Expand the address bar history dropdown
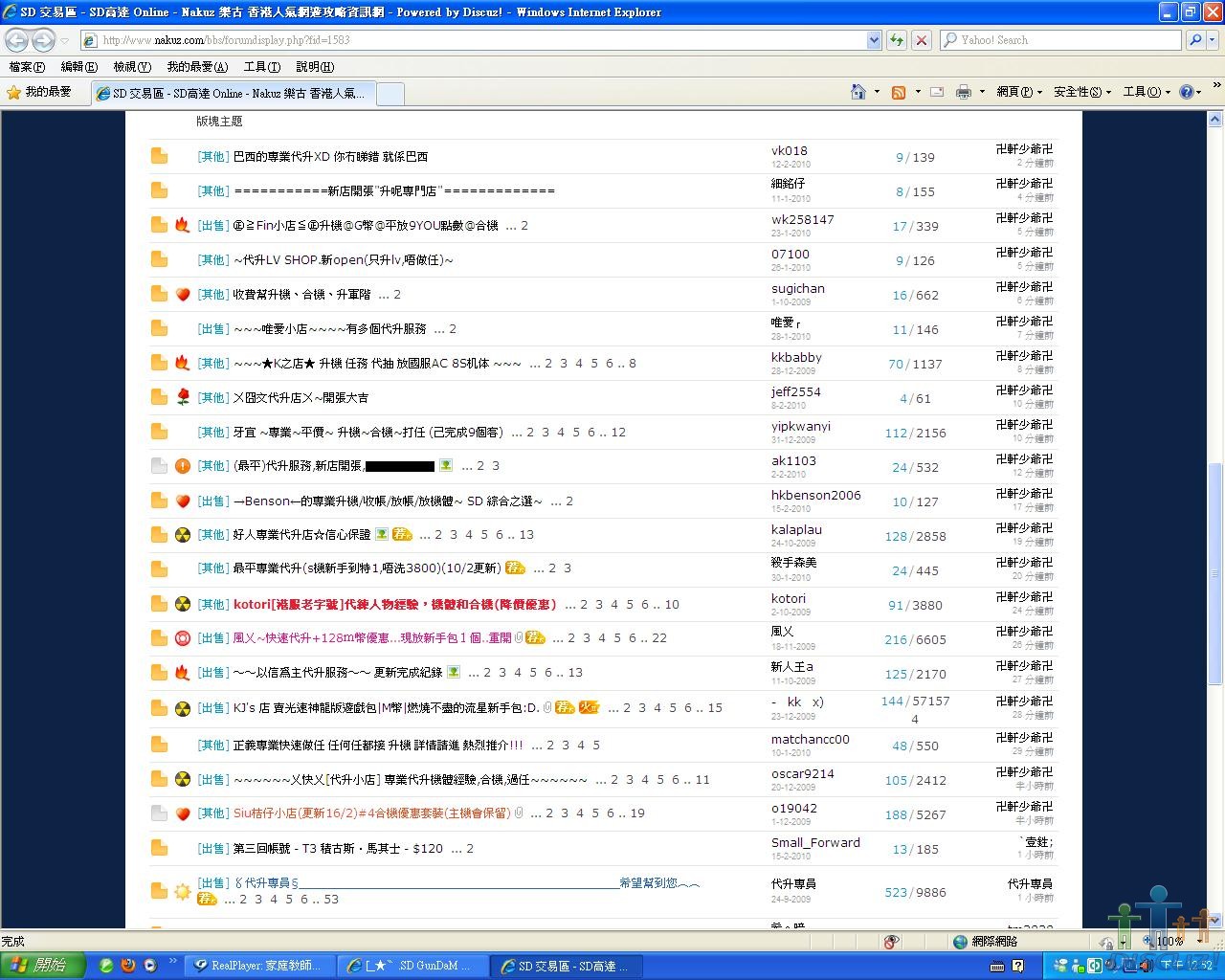 [x=874, y=40]
